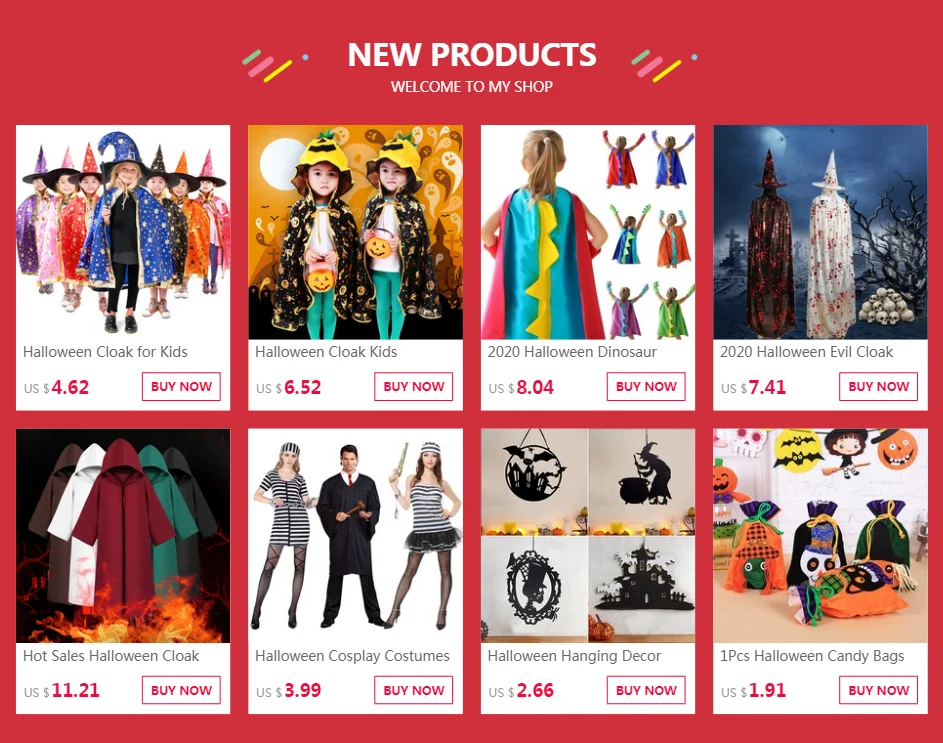The height and width of the screenshot is (743, 943).
Task: Open the pumpkin-hat kids cloak image
Action: (x=355, y=232)
